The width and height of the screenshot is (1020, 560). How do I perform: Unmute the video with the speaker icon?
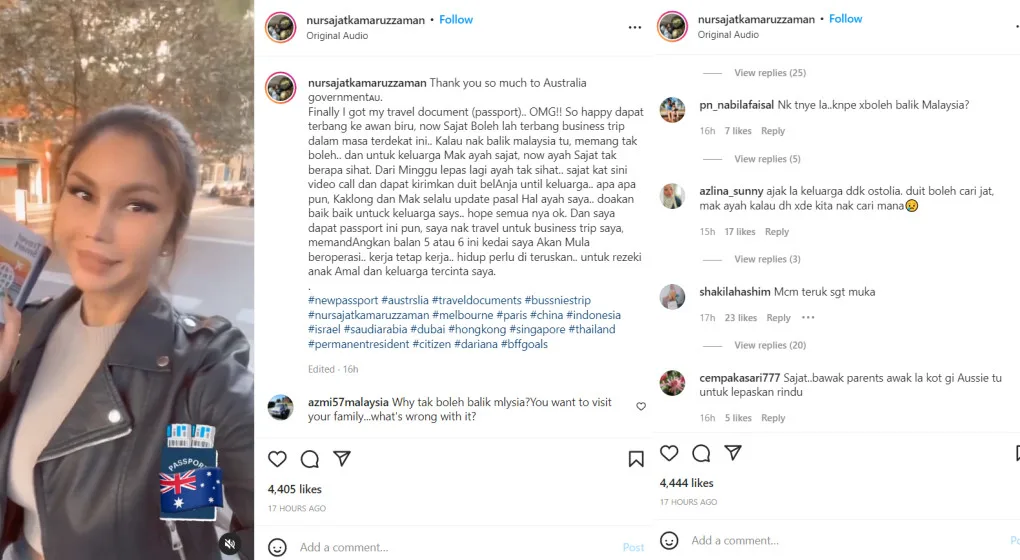click(x=230, y=543)
